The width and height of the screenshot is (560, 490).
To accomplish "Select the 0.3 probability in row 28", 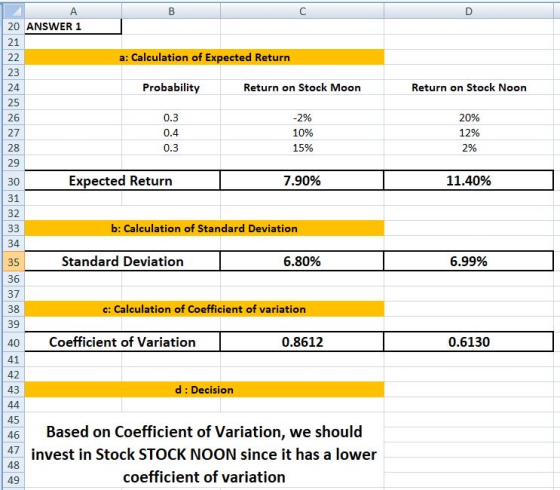I will pos(171,148).
